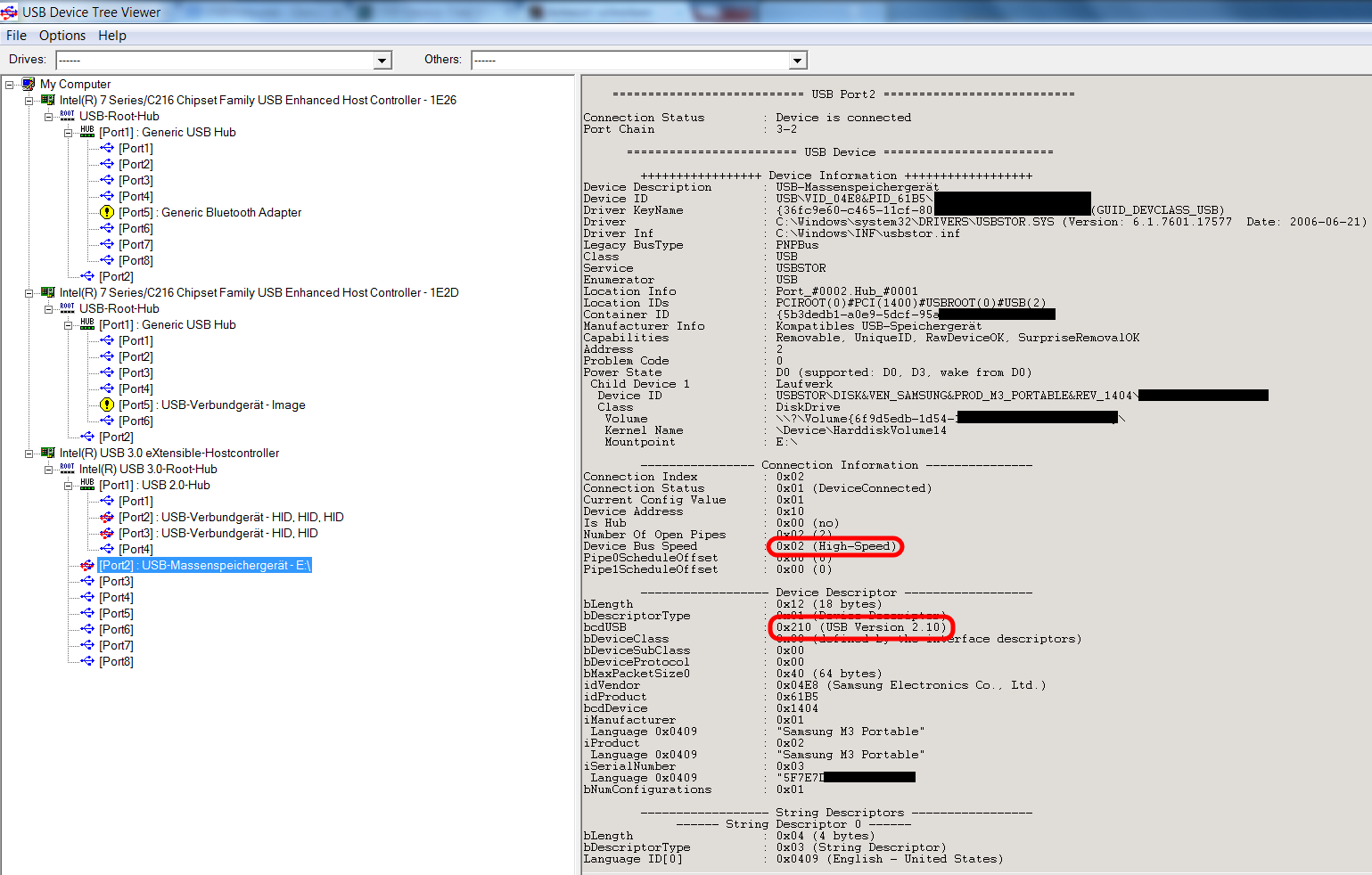
Task: Select Intel(R) USB 3.0 eXtensible-Hostcontroller
Action: click(169, 453)
